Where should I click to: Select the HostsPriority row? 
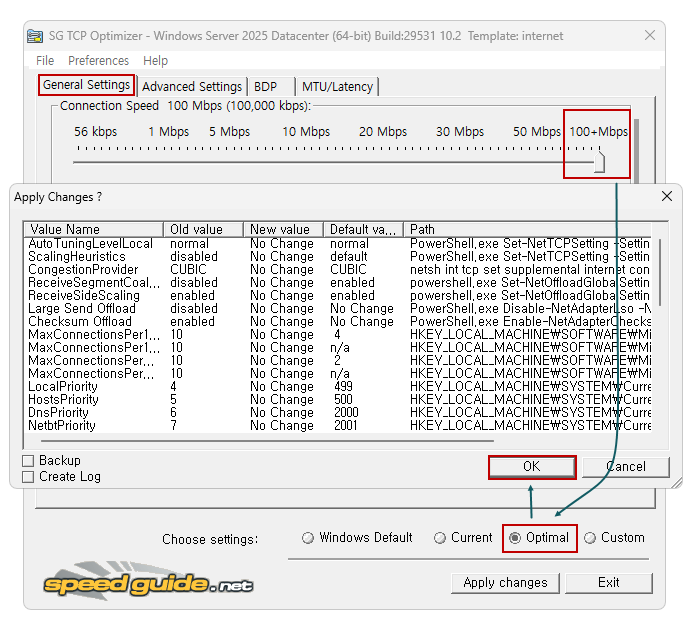pyautogui.click(x=337, y=400)
